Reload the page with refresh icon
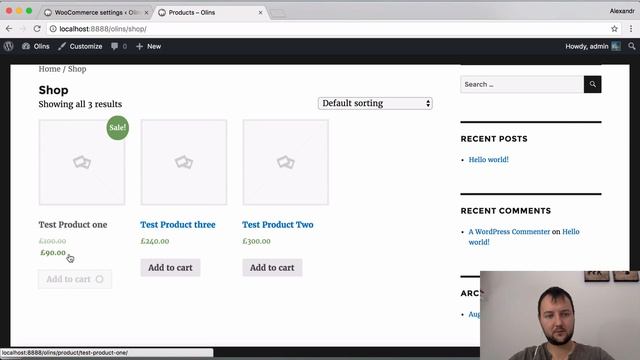640x360 pixels. click(x=37, y=29)
